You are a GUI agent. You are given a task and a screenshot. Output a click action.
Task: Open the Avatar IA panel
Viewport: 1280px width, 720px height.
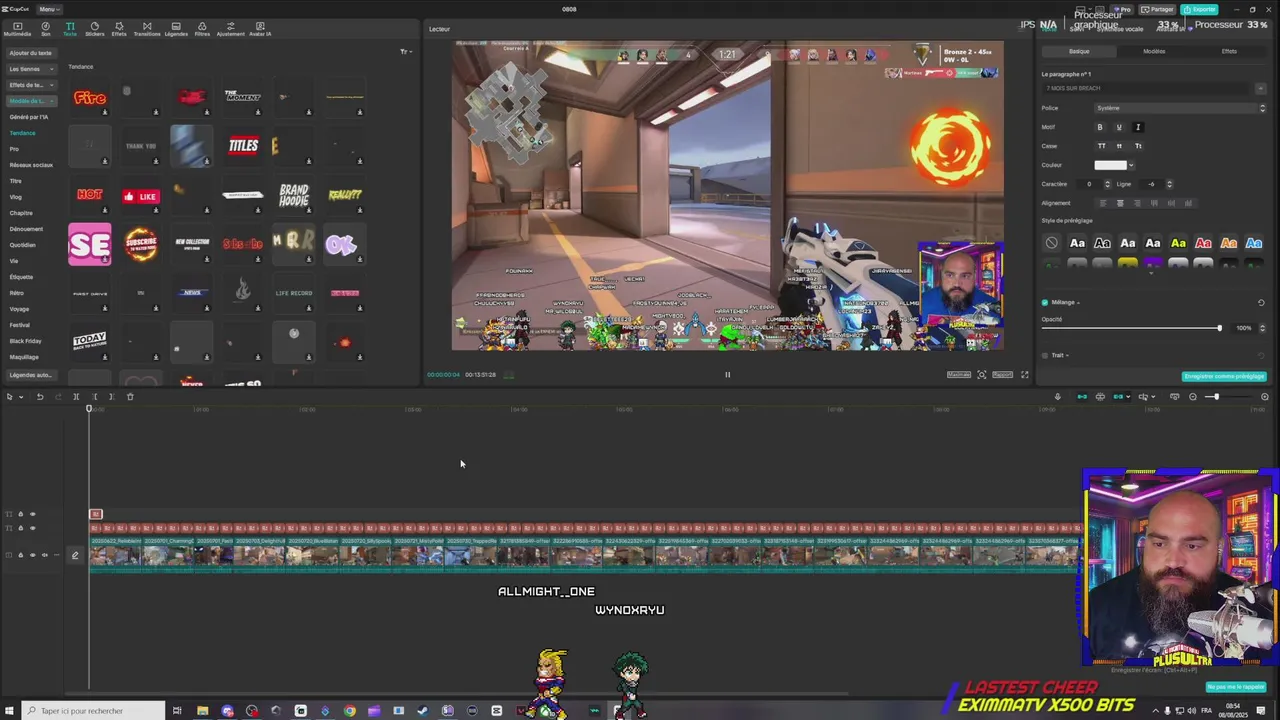click(x=260, y=29)
